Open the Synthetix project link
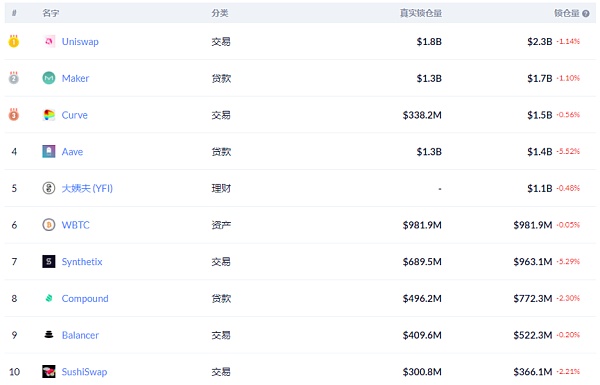600x385 pixels. coord(82,262)
